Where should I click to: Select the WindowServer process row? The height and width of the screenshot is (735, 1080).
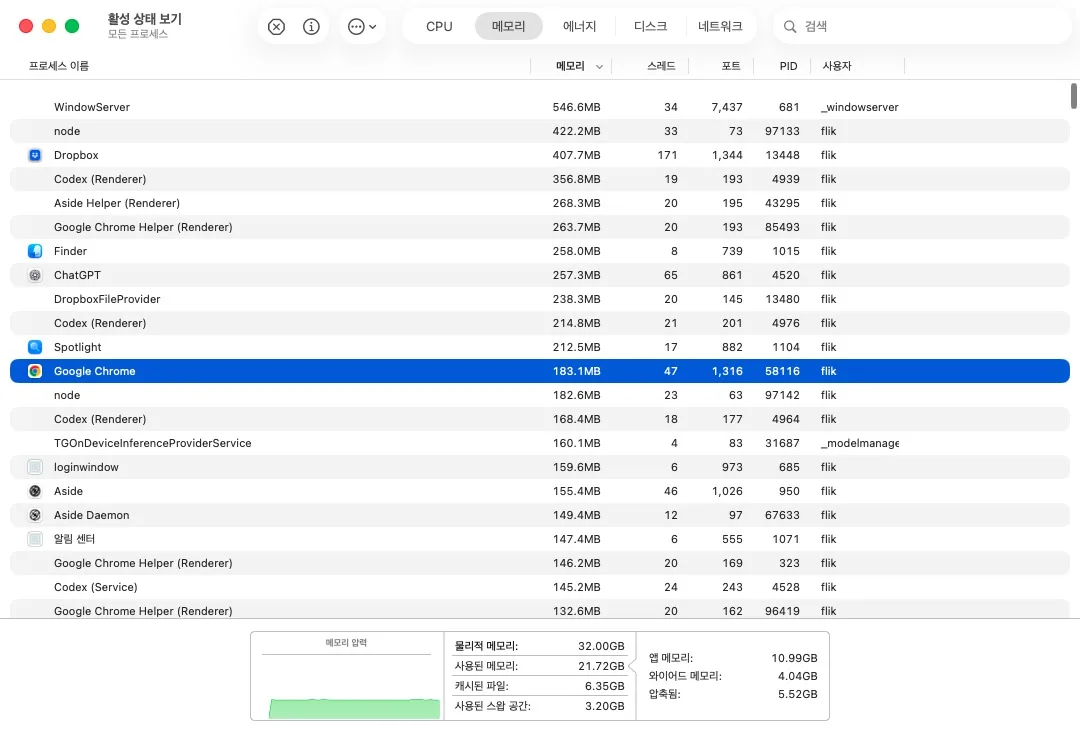point(539,107)
